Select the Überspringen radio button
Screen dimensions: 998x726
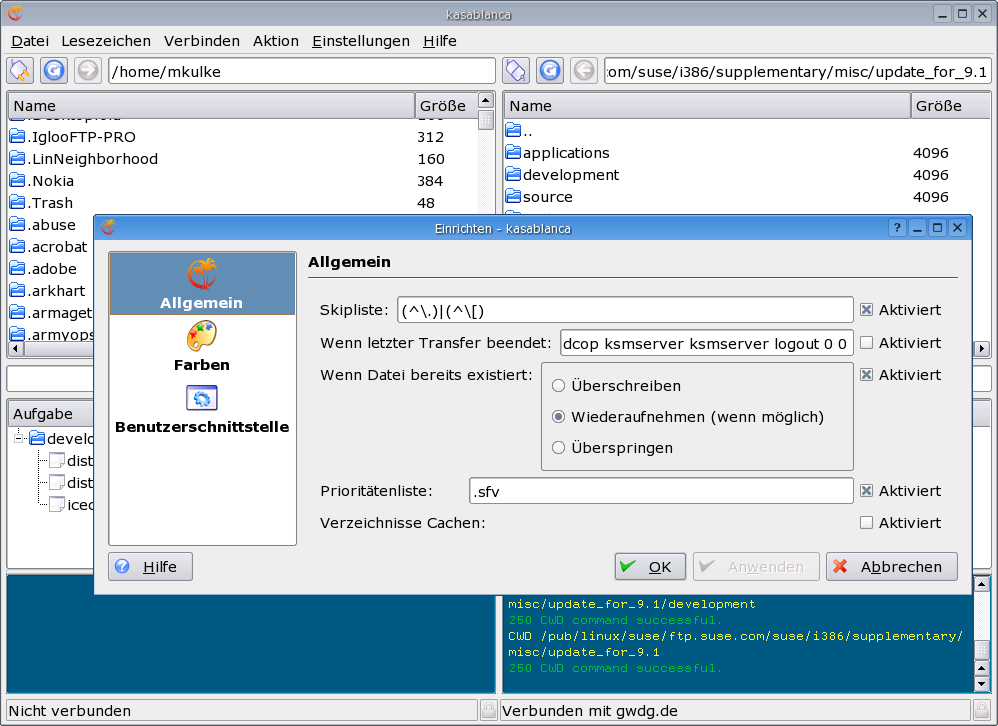point(558,448)
